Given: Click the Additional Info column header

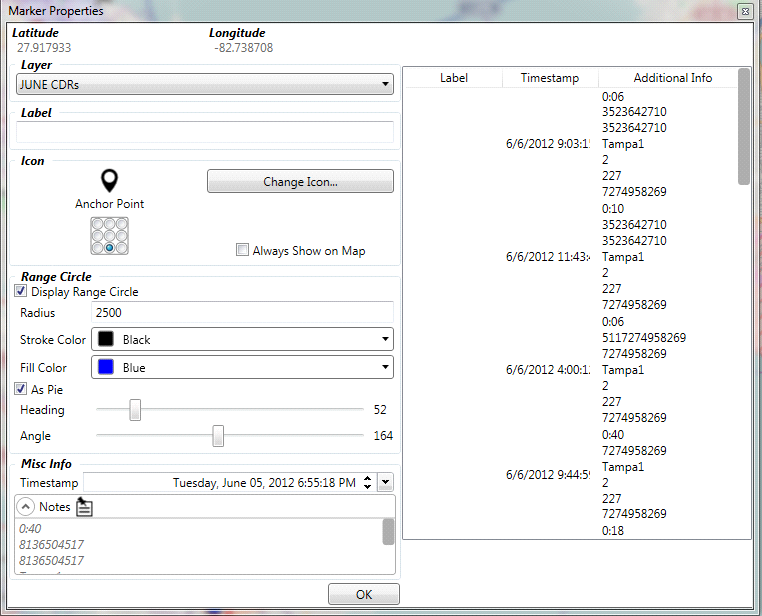Looking at the screenshot, I should [672, 78].
